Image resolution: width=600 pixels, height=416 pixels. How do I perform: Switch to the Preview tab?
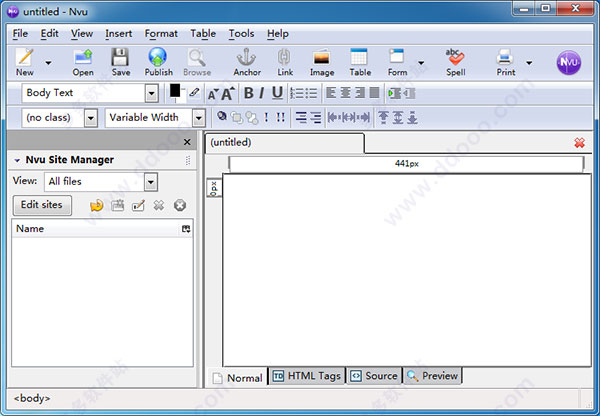432,376
